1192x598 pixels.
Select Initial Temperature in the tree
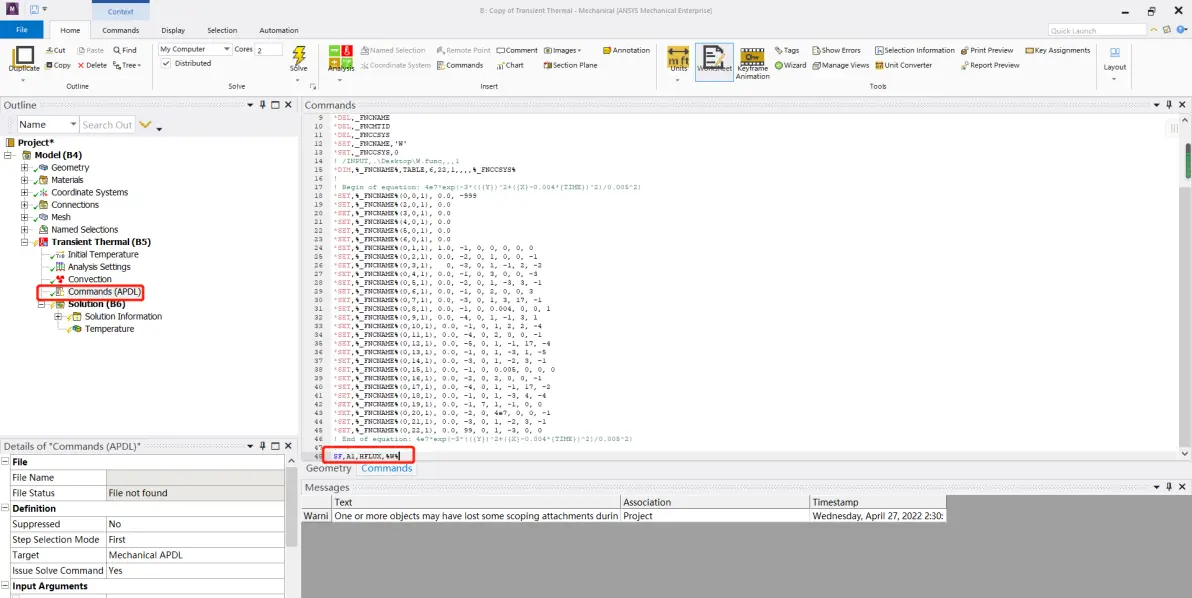[103, 255]
